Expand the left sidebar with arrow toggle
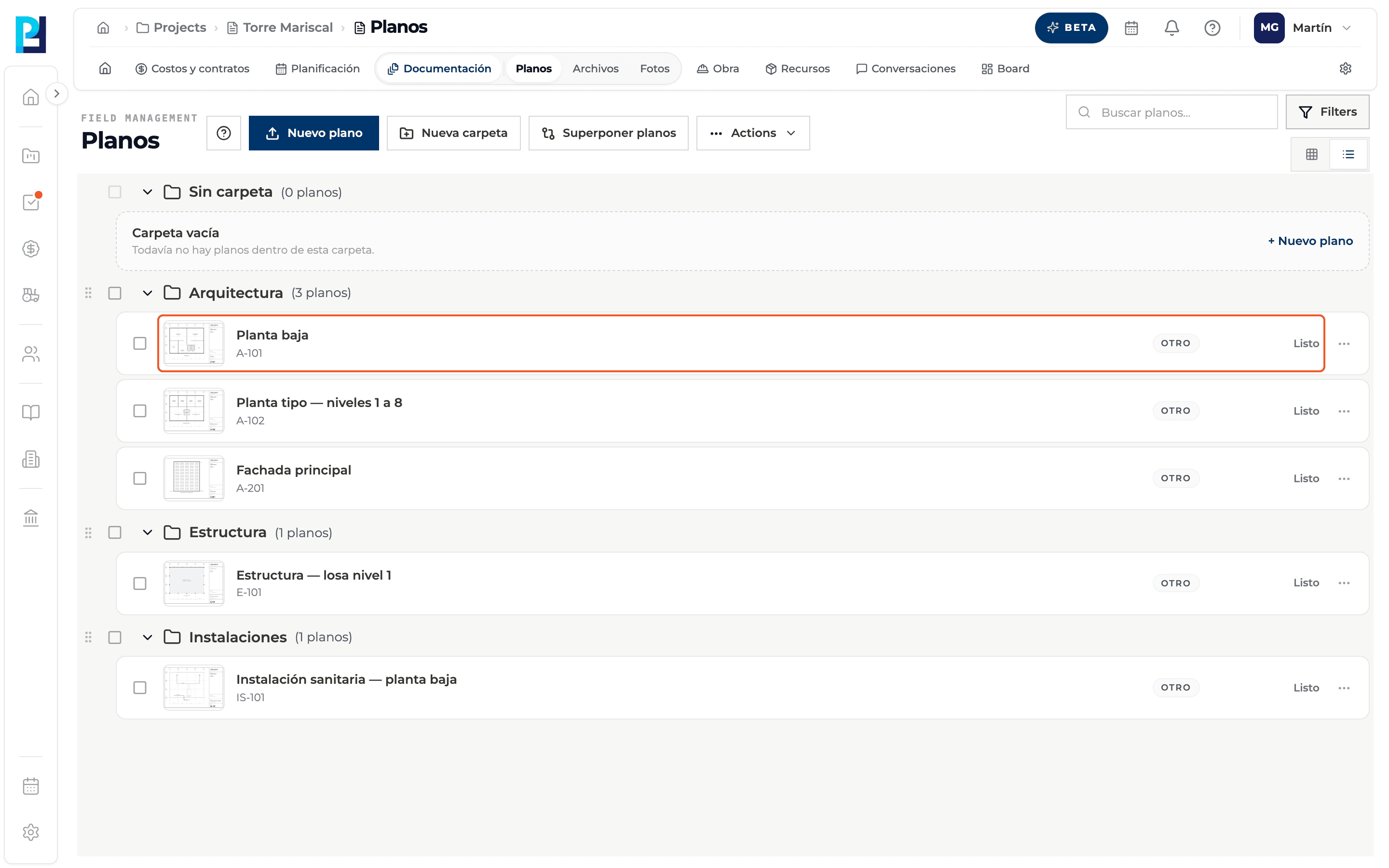 [x=56, y=94]
